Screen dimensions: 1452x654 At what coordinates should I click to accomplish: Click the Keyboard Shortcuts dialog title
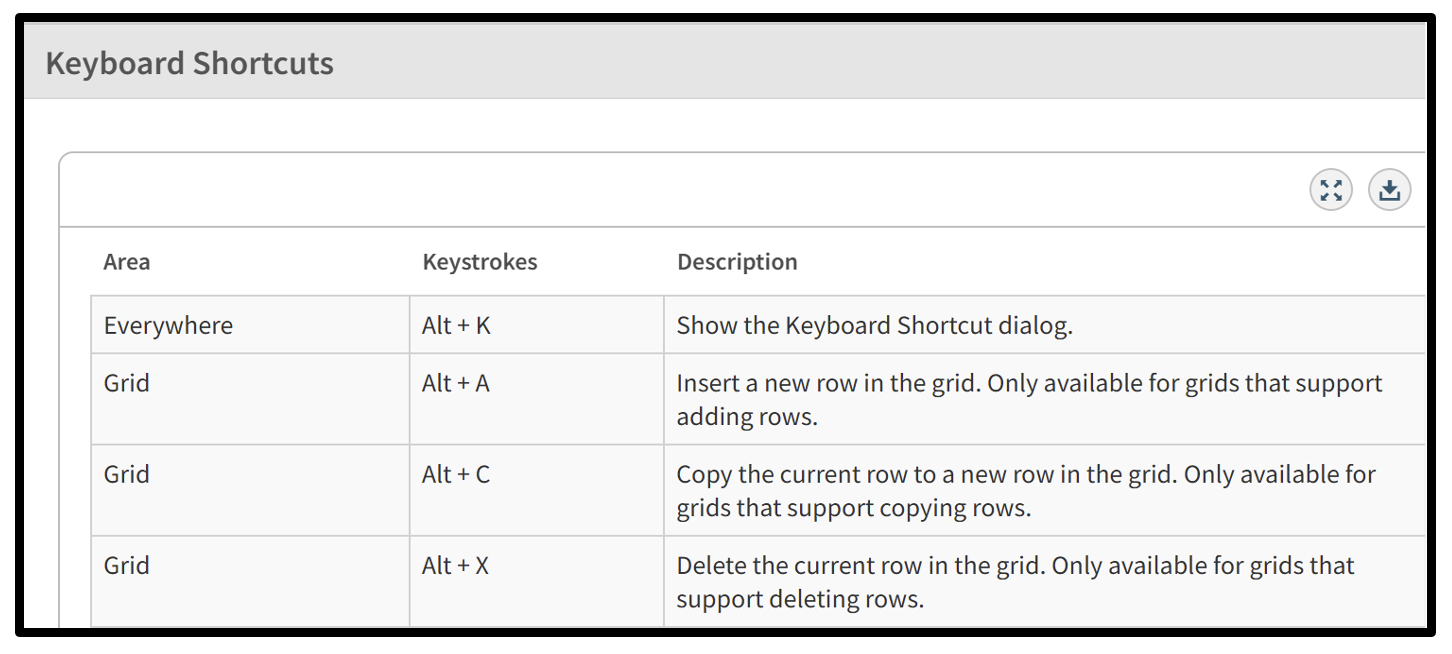point(190,63)
